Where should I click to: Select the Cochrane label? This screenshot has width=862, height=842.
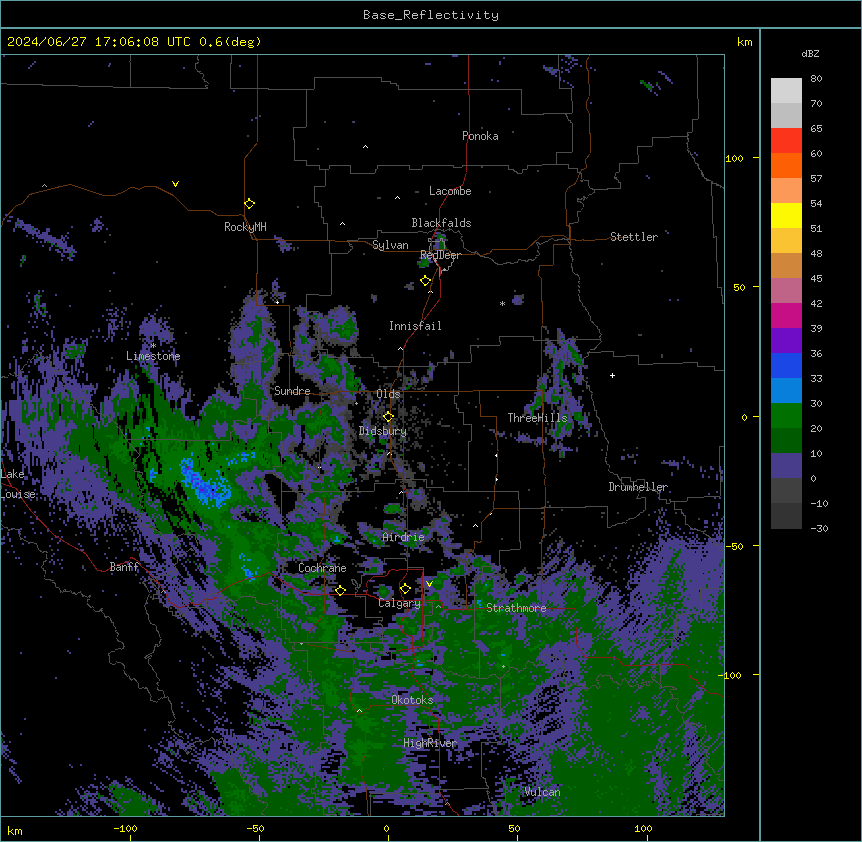click(x=322, y=568)
